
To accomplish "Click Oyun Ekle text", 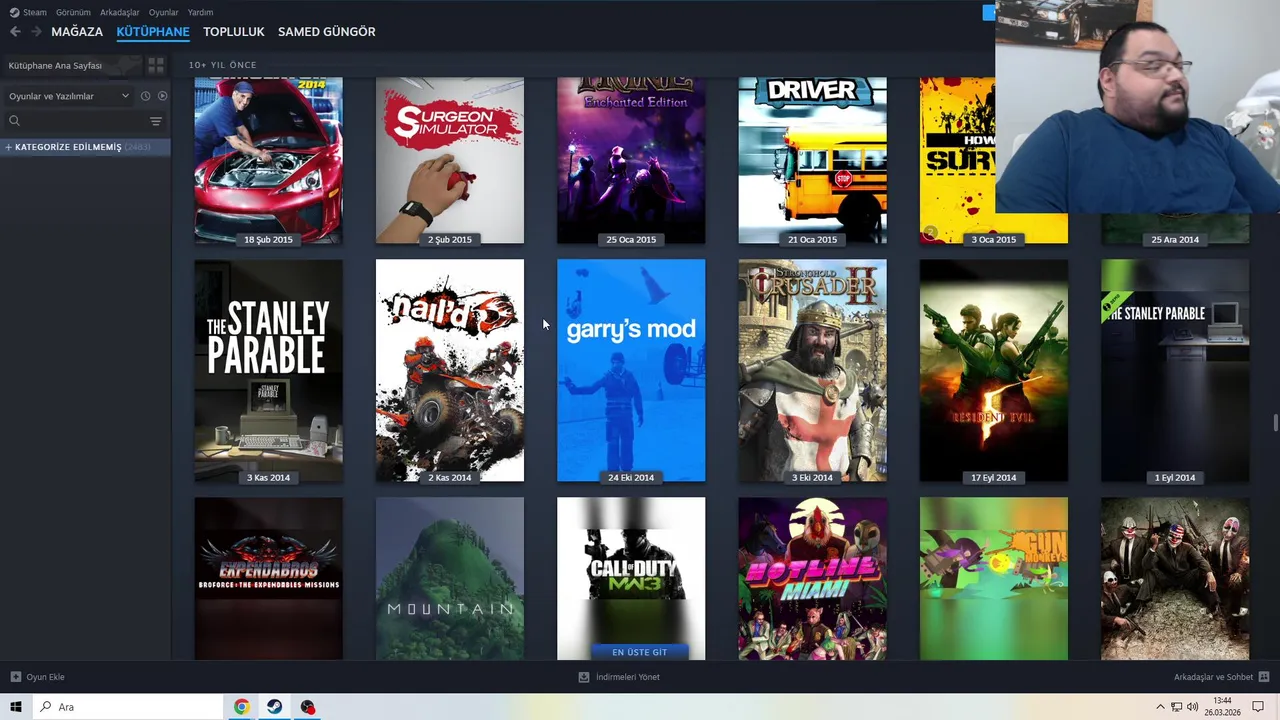I will pos(45,677).
